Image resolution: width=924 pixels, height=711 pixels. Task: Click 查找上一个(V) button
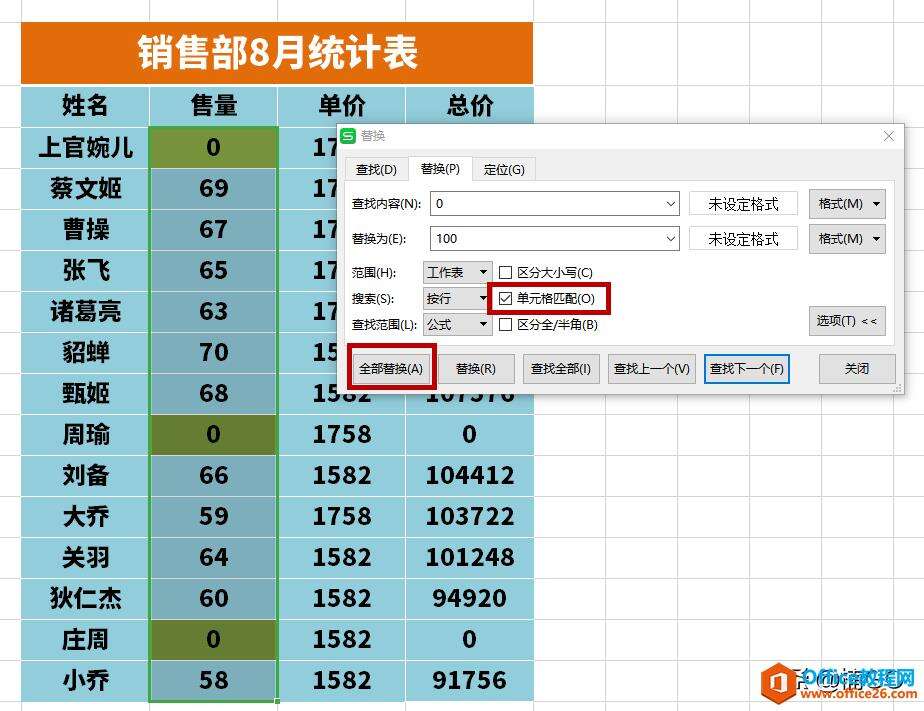[652, 369]
